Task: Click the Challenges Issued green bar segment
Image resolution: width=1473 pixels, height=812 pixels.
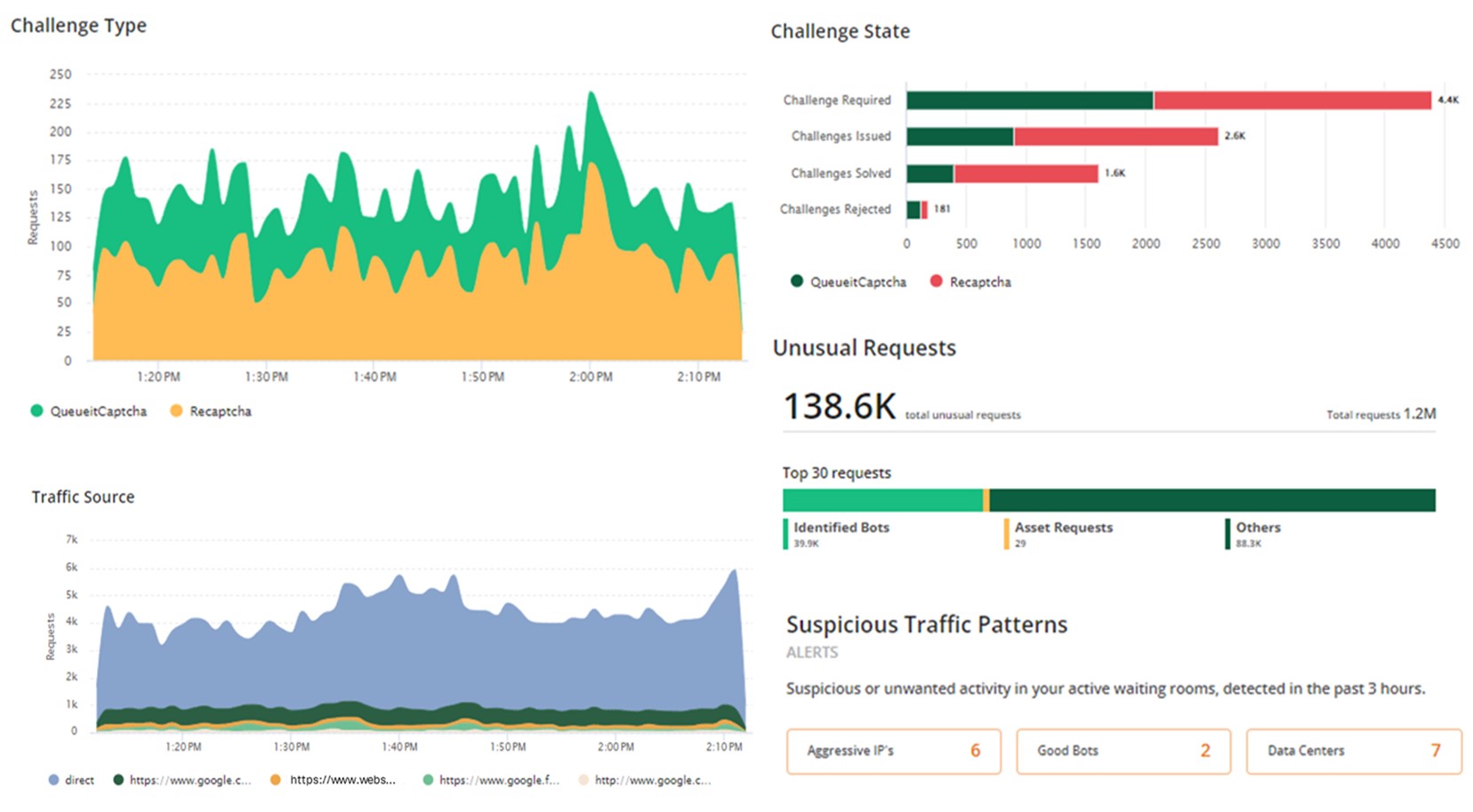Action: (960, 136)
